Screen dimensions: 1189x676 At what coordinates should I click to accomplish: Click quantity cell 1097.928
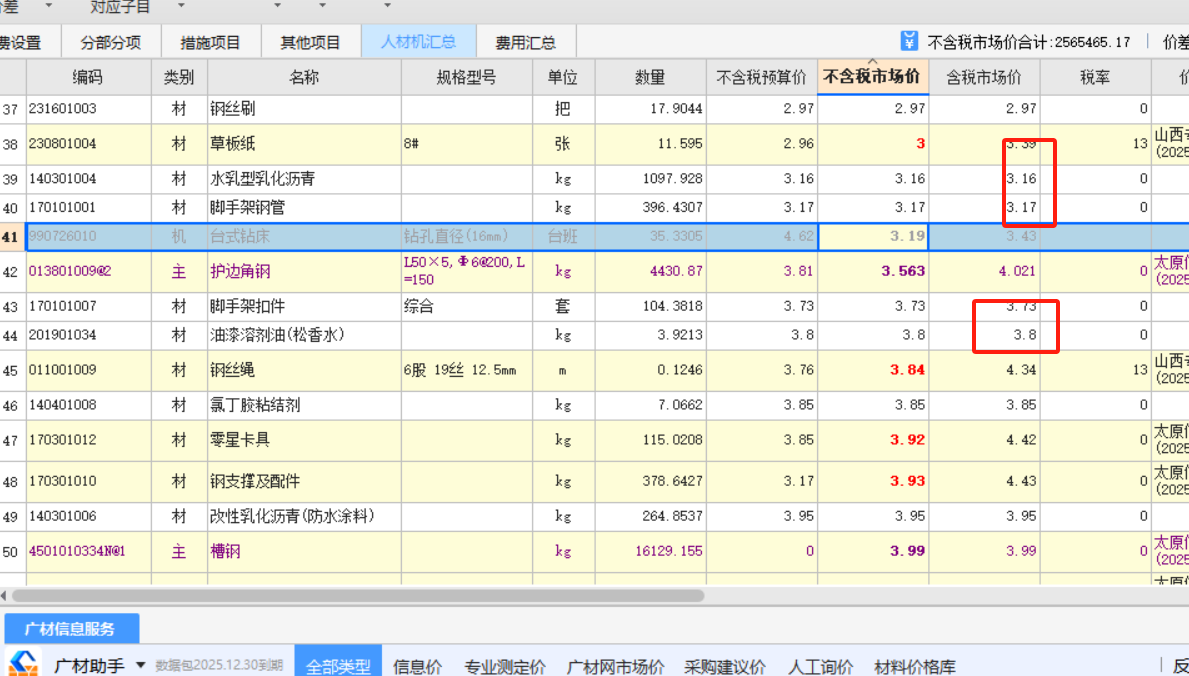coord(651,179)
